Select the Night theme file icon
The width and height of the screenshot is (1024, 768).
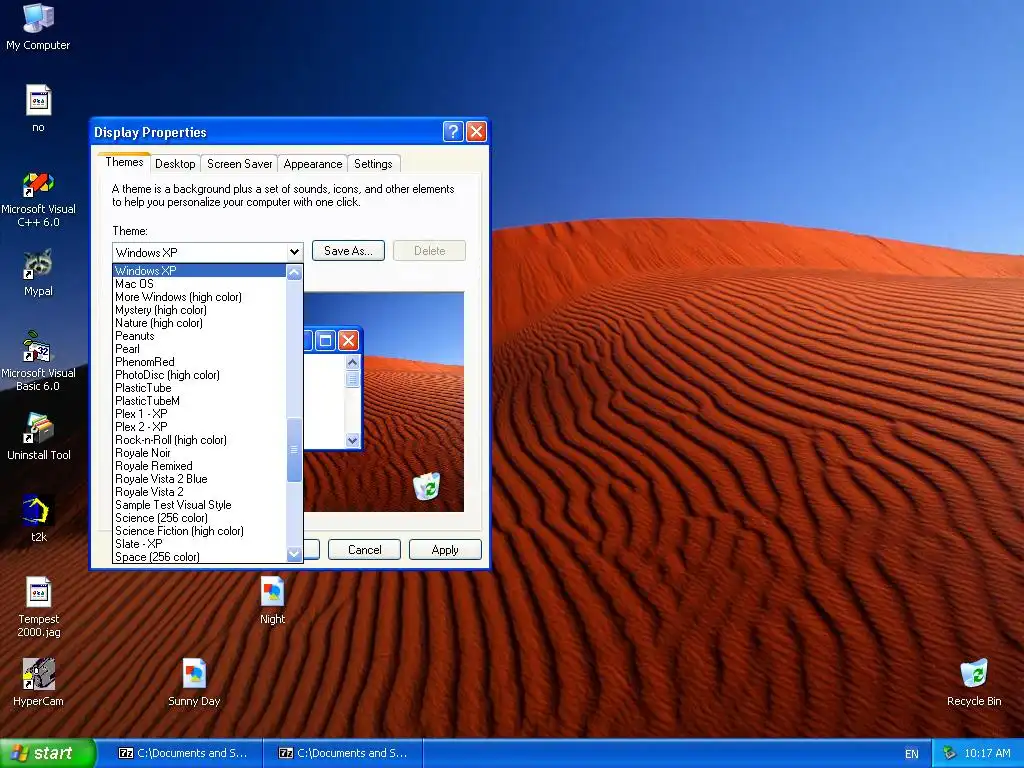tap(272, 601)
